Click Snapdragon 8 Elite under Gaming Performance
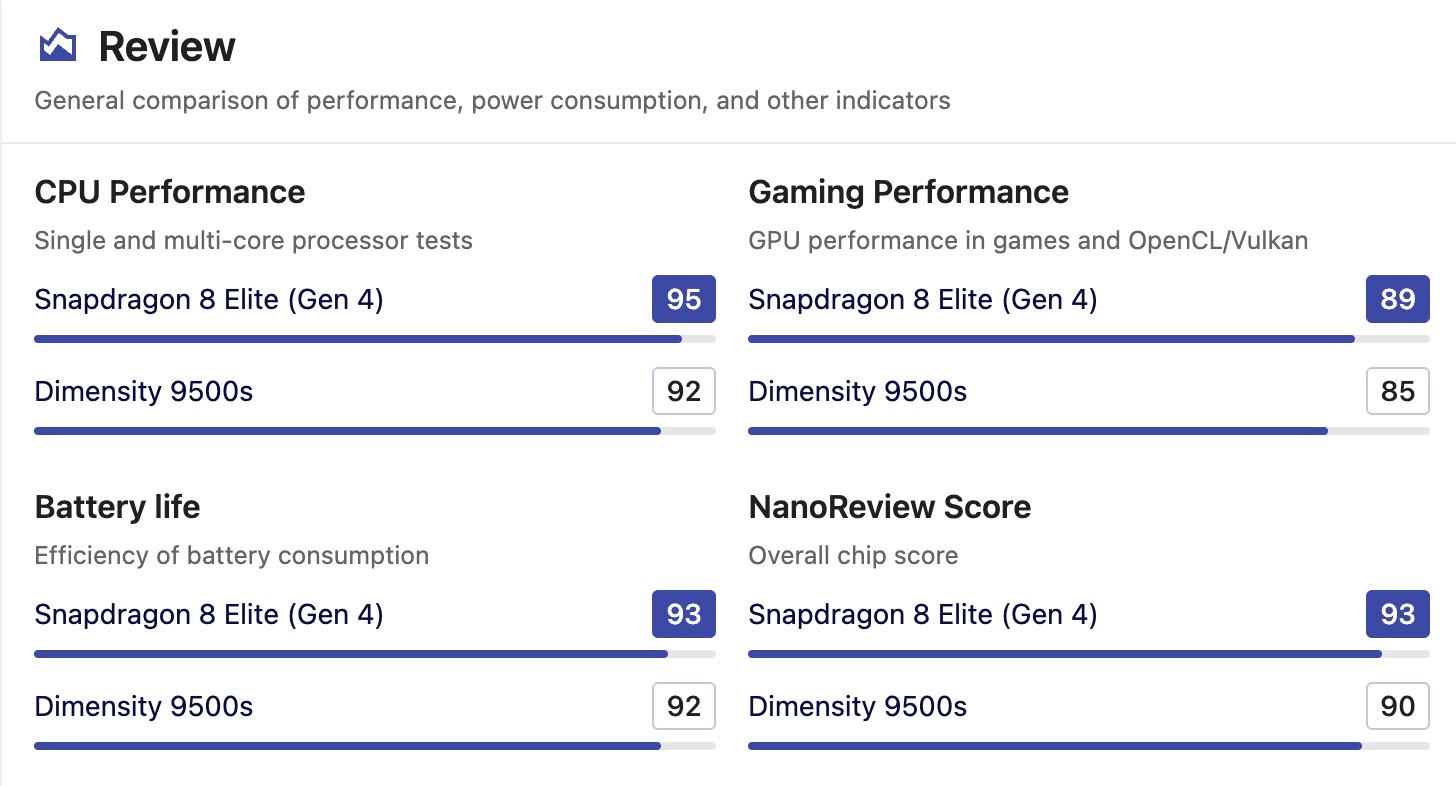 coord(922,299)
